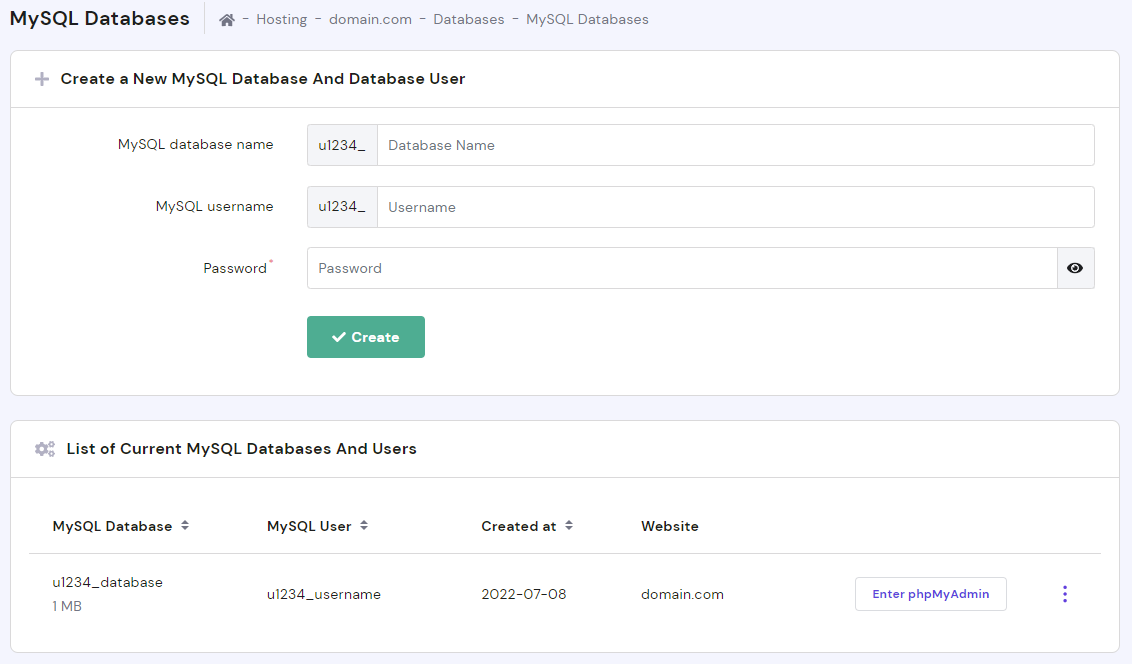Open the three-dot actions menu for u1234_database
Image resolution: width=1132 pixels, height=664 pixels.
click(1065, 593)
